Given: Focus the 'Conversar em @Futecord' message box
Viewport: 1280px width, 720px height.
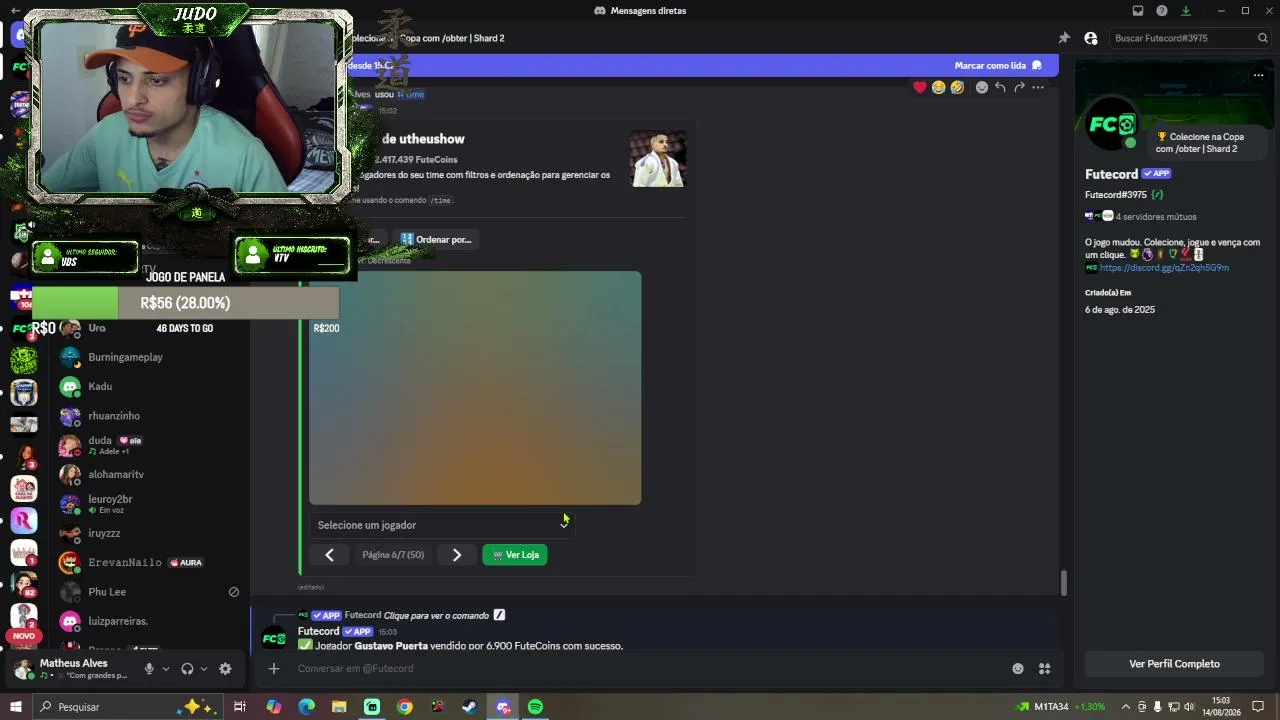Looking at the screenshot, I should pyautogui.click(x=640, y=669).
